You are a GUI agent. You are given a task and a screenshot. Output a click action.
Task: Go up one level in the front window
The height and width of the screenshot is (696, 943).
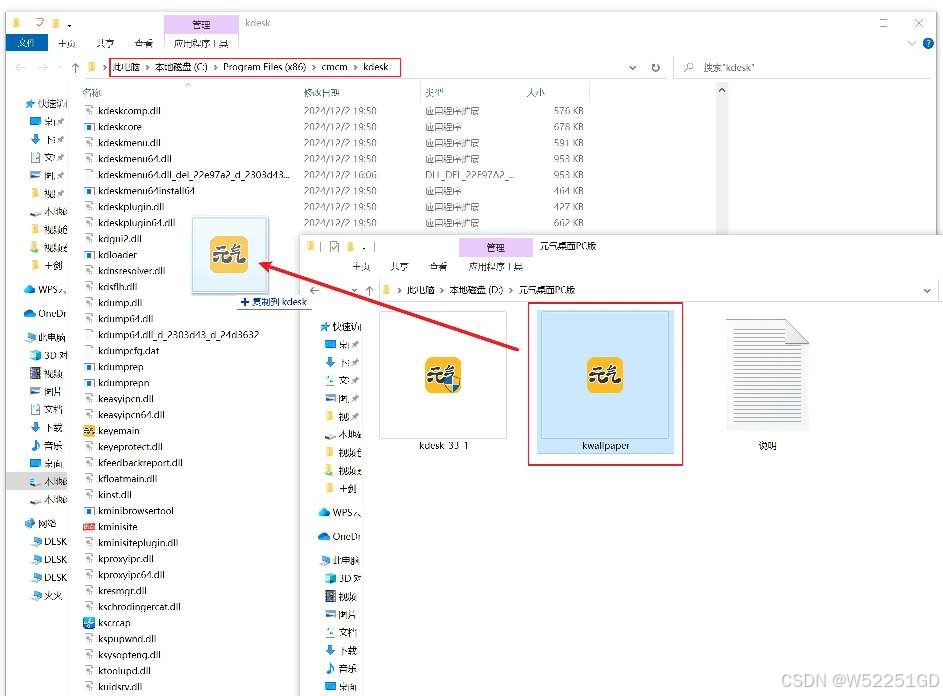coord(369,290)
